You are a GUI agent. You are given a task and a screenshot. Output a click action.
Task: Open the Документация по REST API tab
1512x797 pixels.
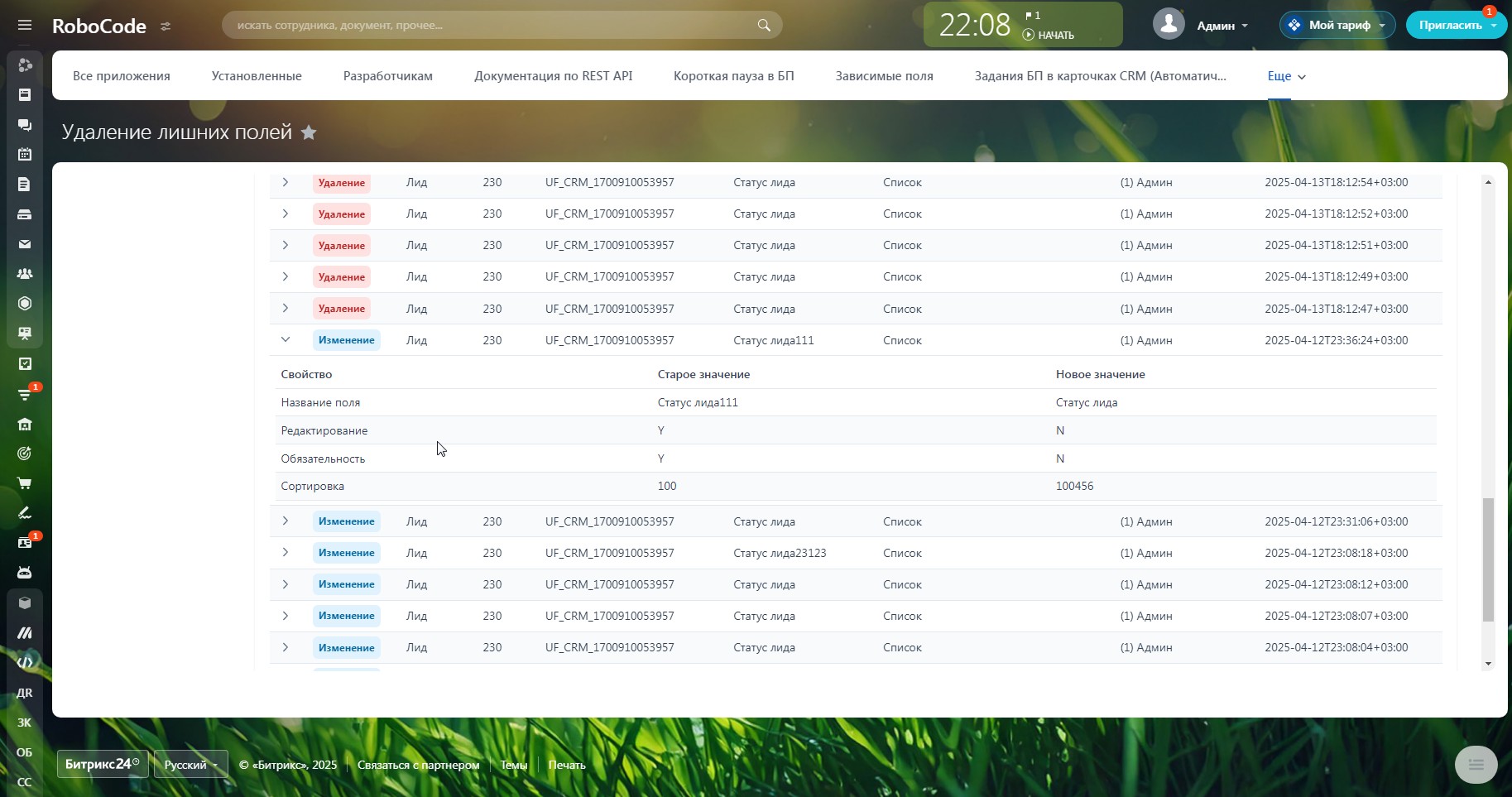pyautogui.click(x=553, y=76)
